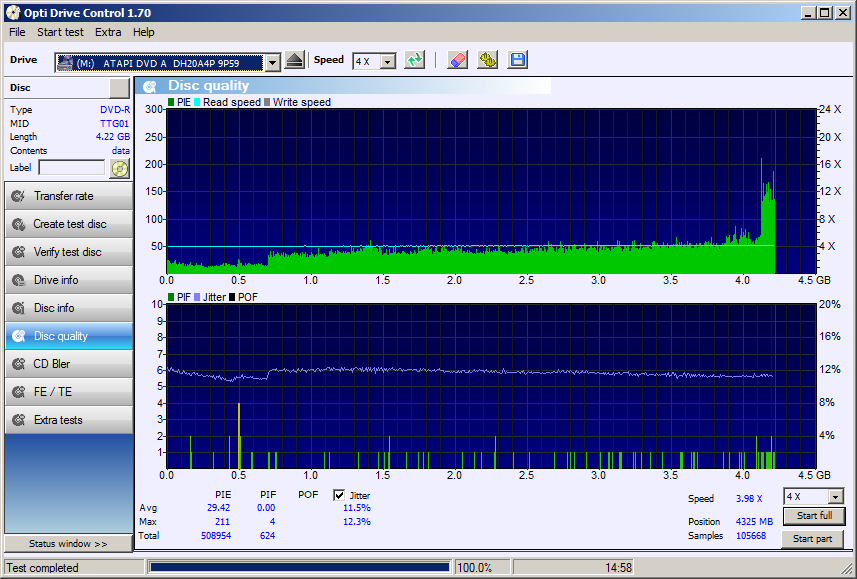Click the PIF total value 624
857x579 pixels.
coord(267,535)
